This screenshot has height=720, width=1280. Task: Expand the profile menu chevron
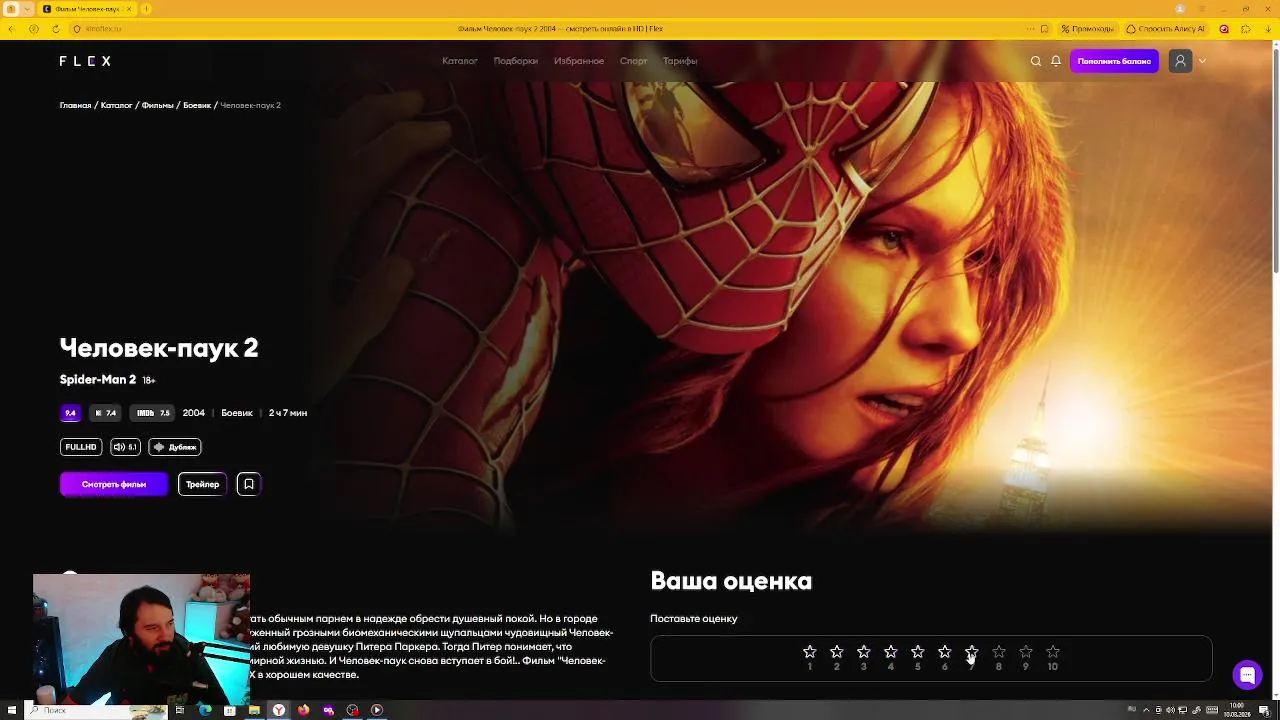pos(1202,61)
